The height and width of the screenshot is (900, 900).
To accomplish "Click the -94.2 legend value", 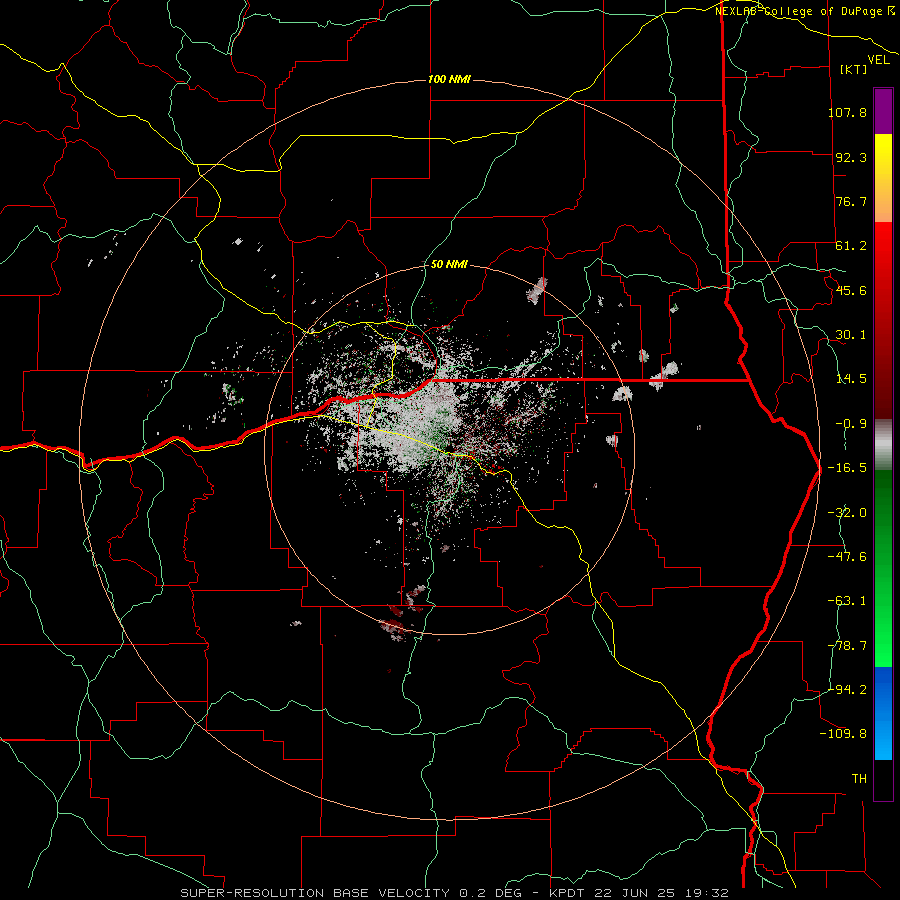I will point(847,690).
